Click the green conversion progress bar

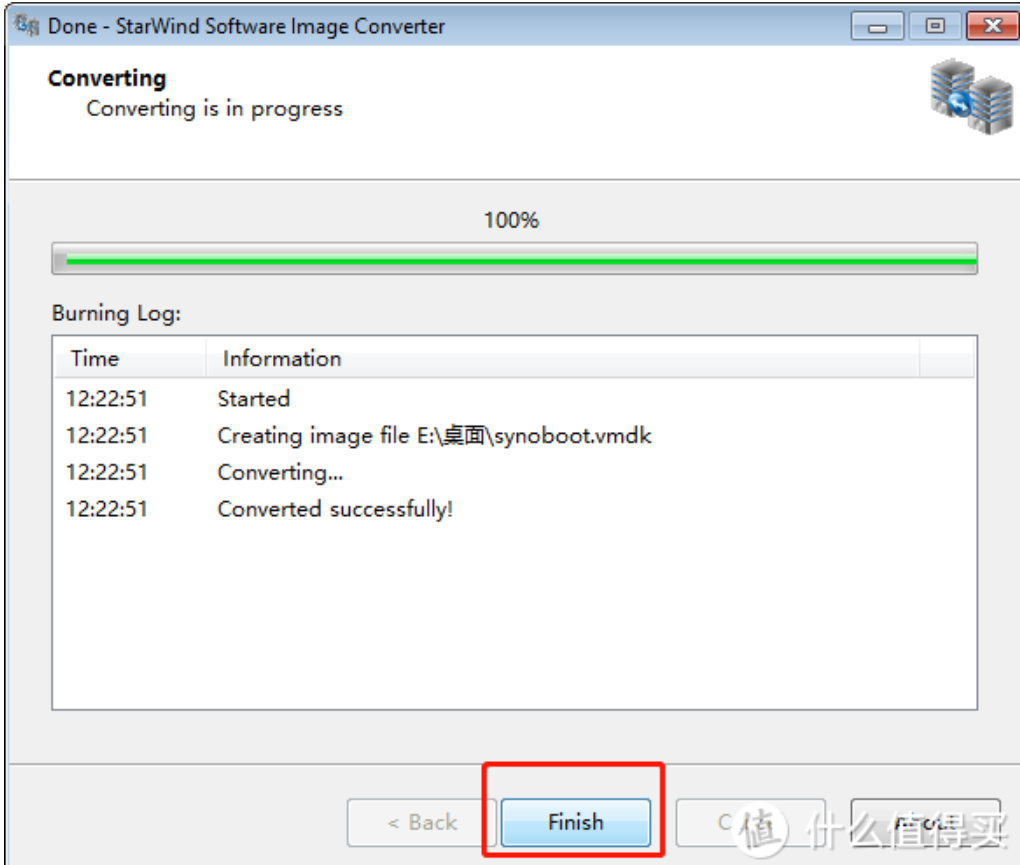(x=515, y=259)
